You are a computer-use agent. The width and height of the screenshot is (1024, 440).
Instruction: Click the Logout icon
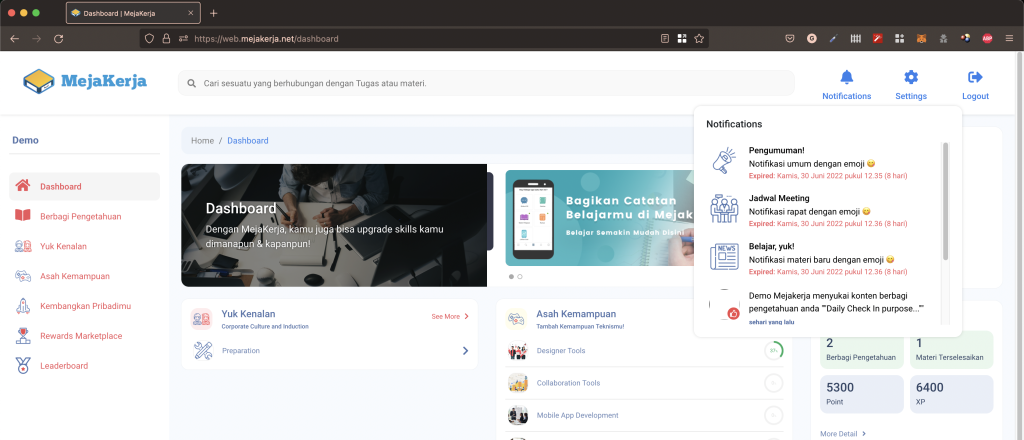pyautogui.click(x=975, y=77)
